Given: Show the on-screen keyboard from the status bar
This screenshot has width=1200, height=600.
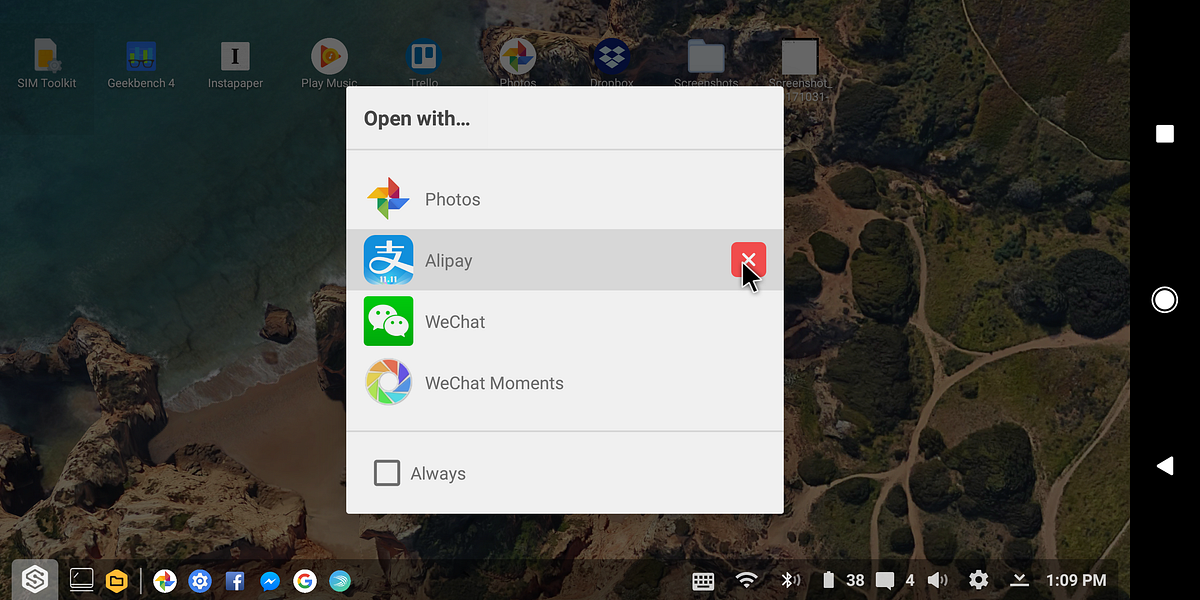Looking at the screenshot, I should click(x=703, y=580).
